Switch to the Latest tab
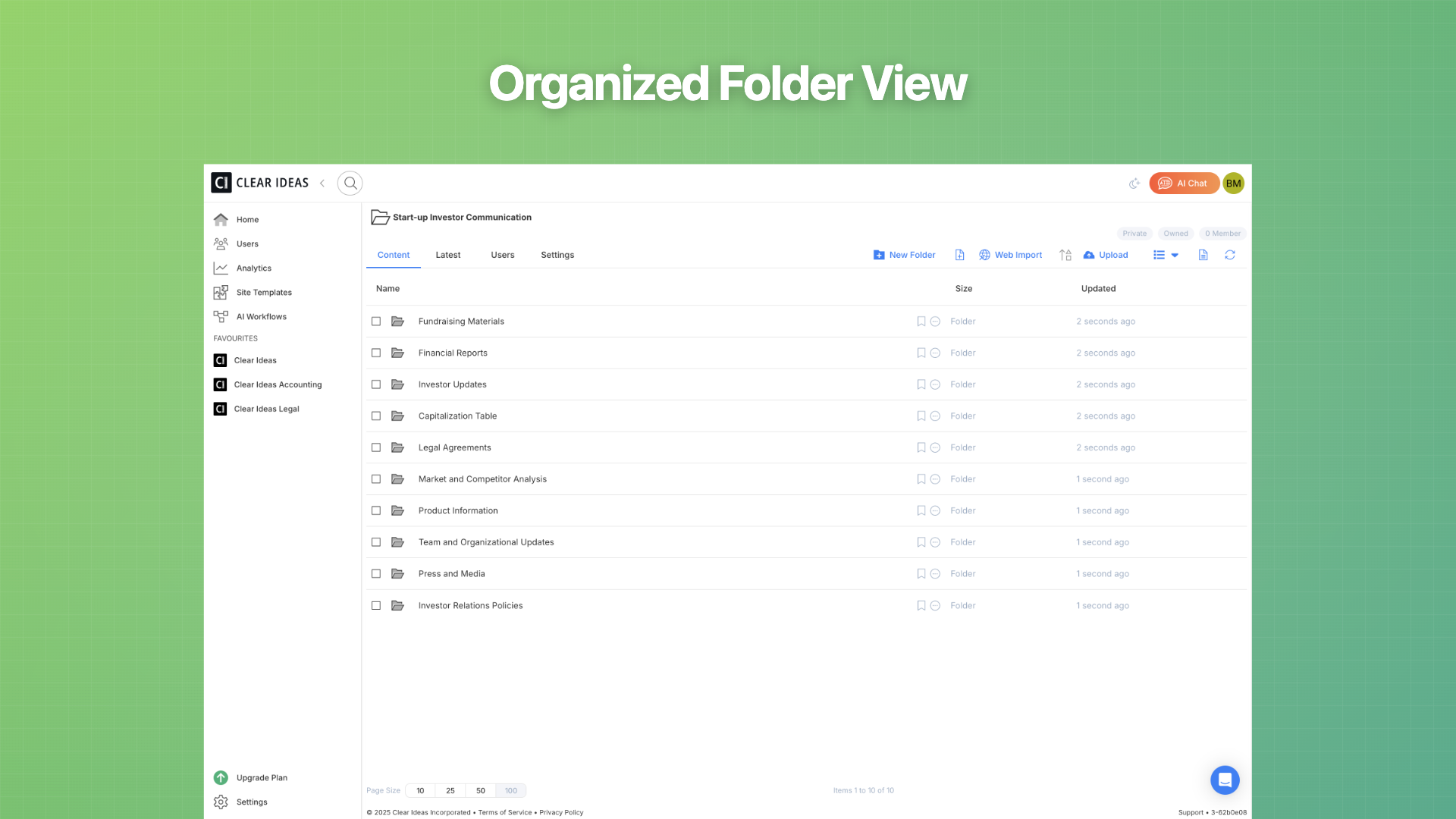Screen dimensions: 1456x819 tap(447, 255)
